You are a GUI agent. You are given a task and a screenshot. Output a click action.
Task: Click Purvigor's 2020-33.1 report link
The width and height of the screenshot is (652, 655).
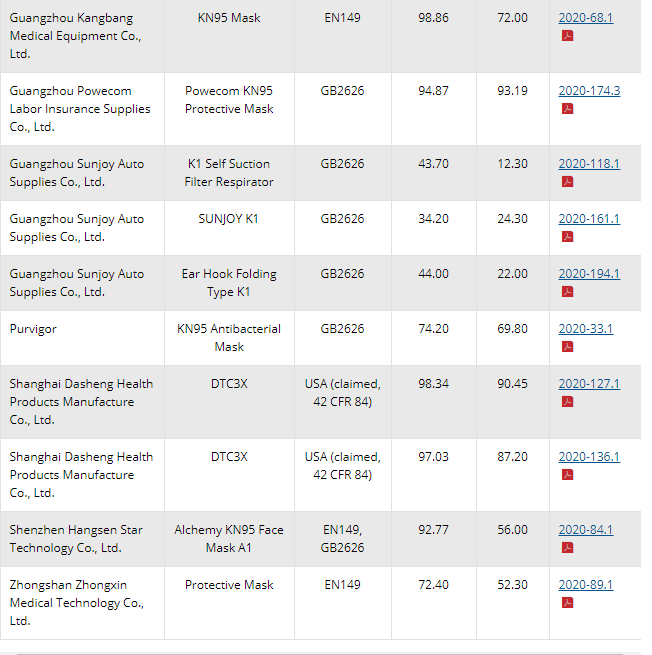pos(585,329)
